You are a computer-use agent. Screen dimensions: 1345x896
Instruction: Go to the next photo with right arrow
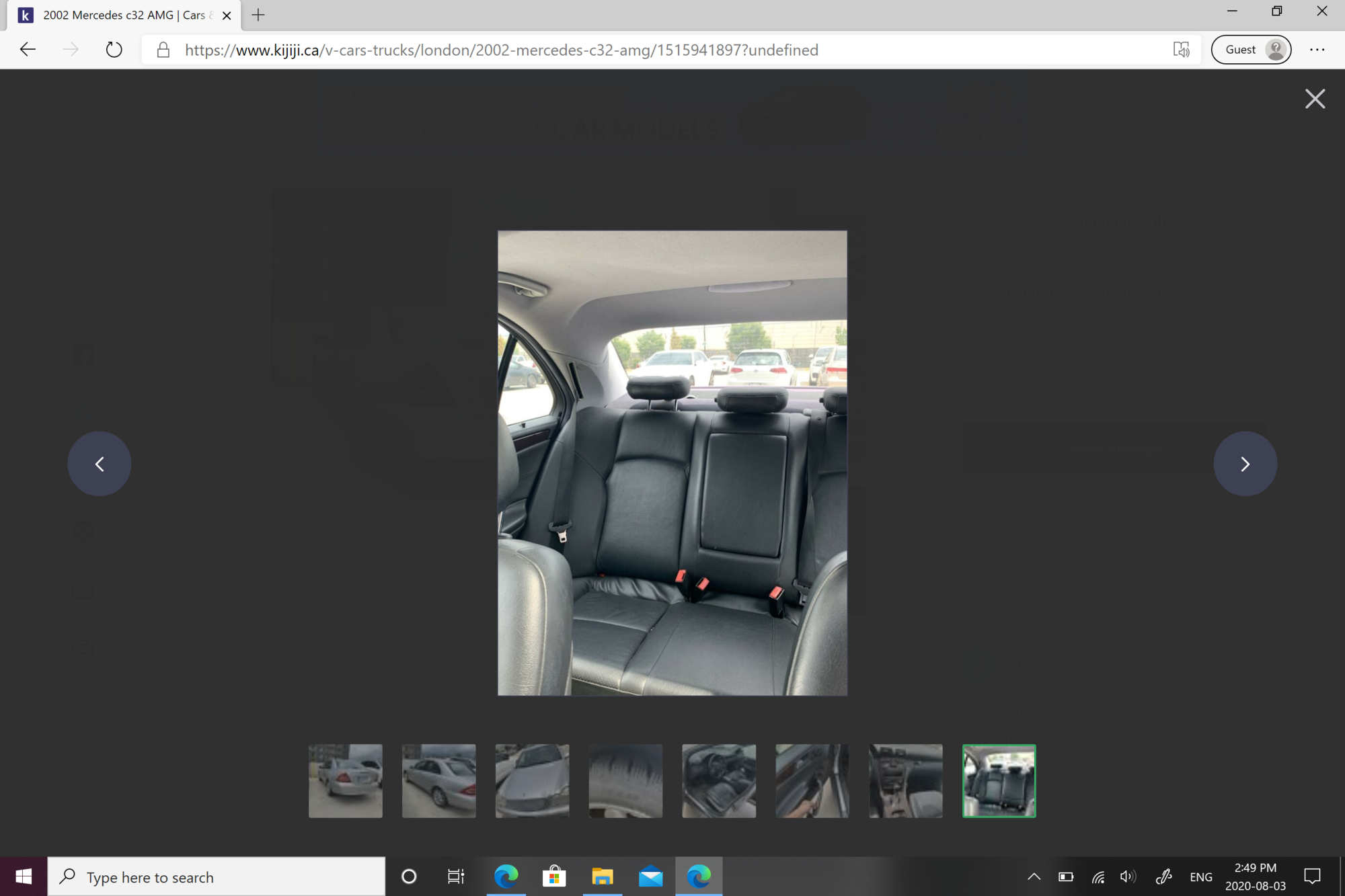coord(1245,464)
